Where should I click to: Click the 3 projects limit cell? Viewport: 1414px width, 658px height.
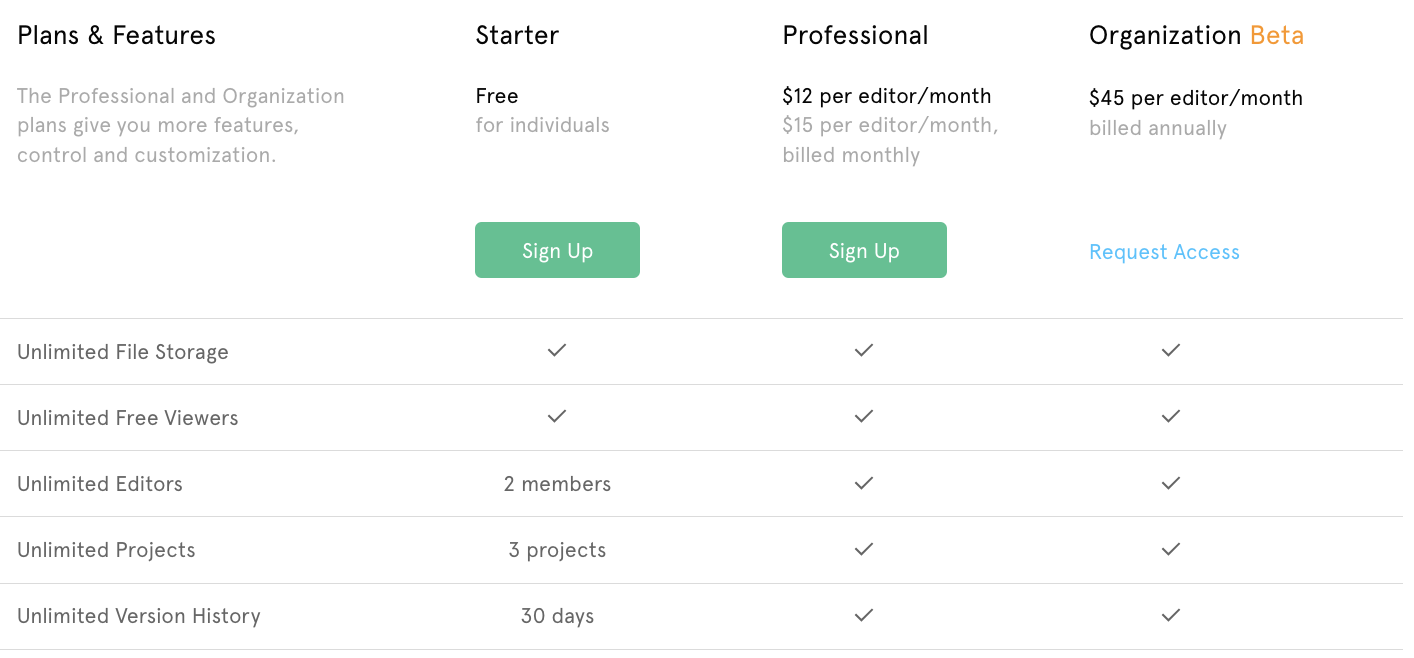557,549
